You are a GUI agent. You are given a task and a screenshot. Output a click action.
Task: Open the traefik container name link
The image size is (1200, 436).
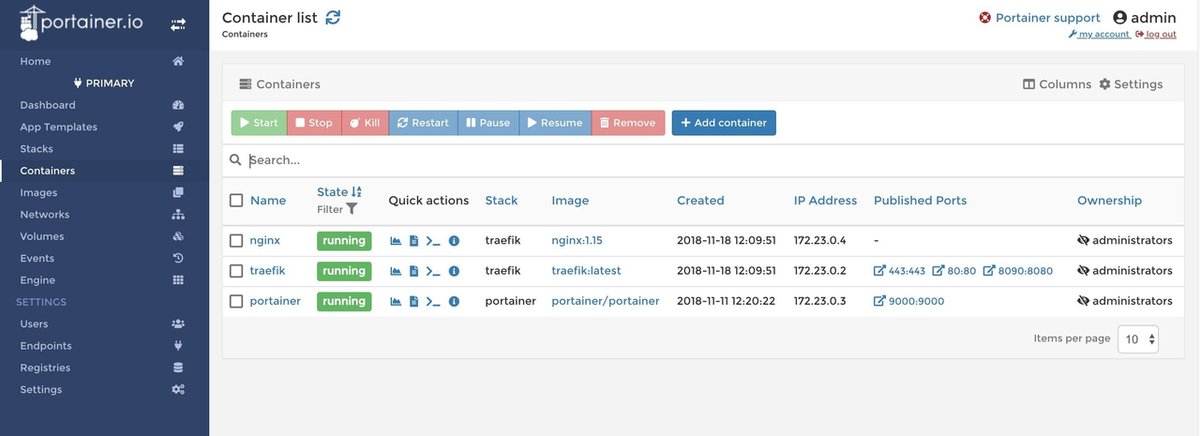click(267, 271)
